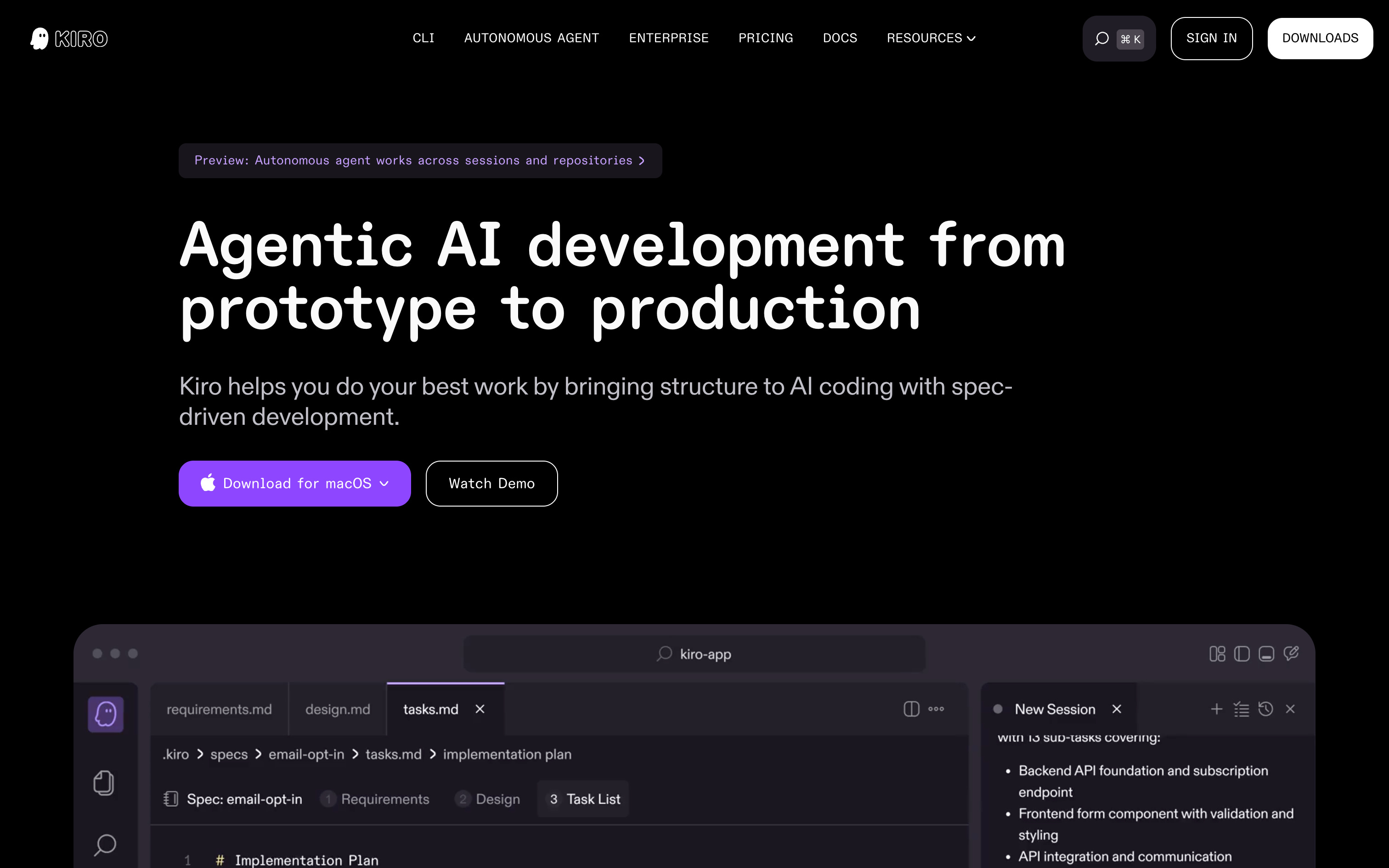
Task: Click the Kiro ghost icon in the sidebar
Action: [x=106, y=714]
